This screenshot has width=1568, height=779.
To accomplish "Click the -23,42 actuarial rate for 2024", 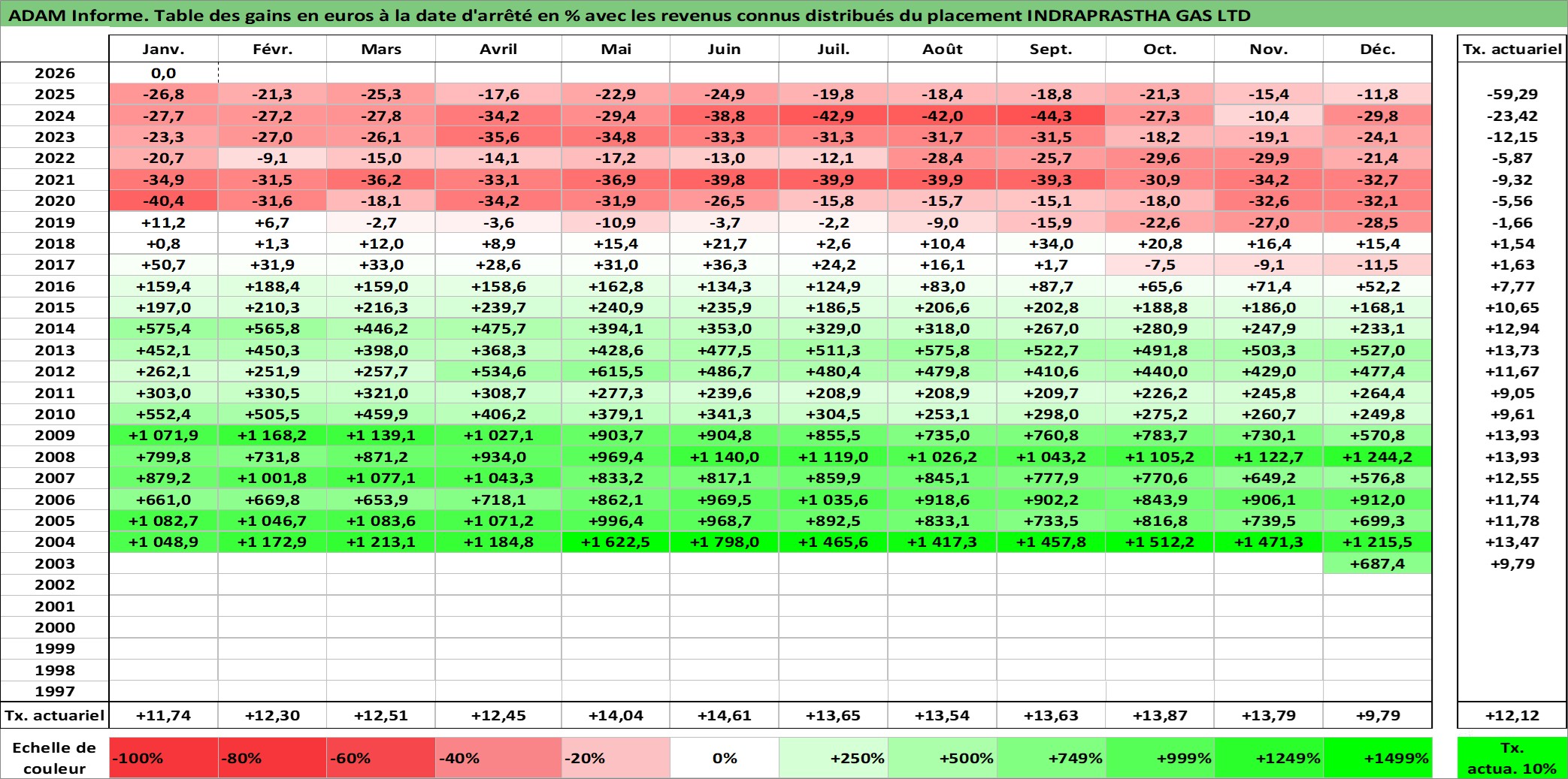I will click(x=1512, y=116).
